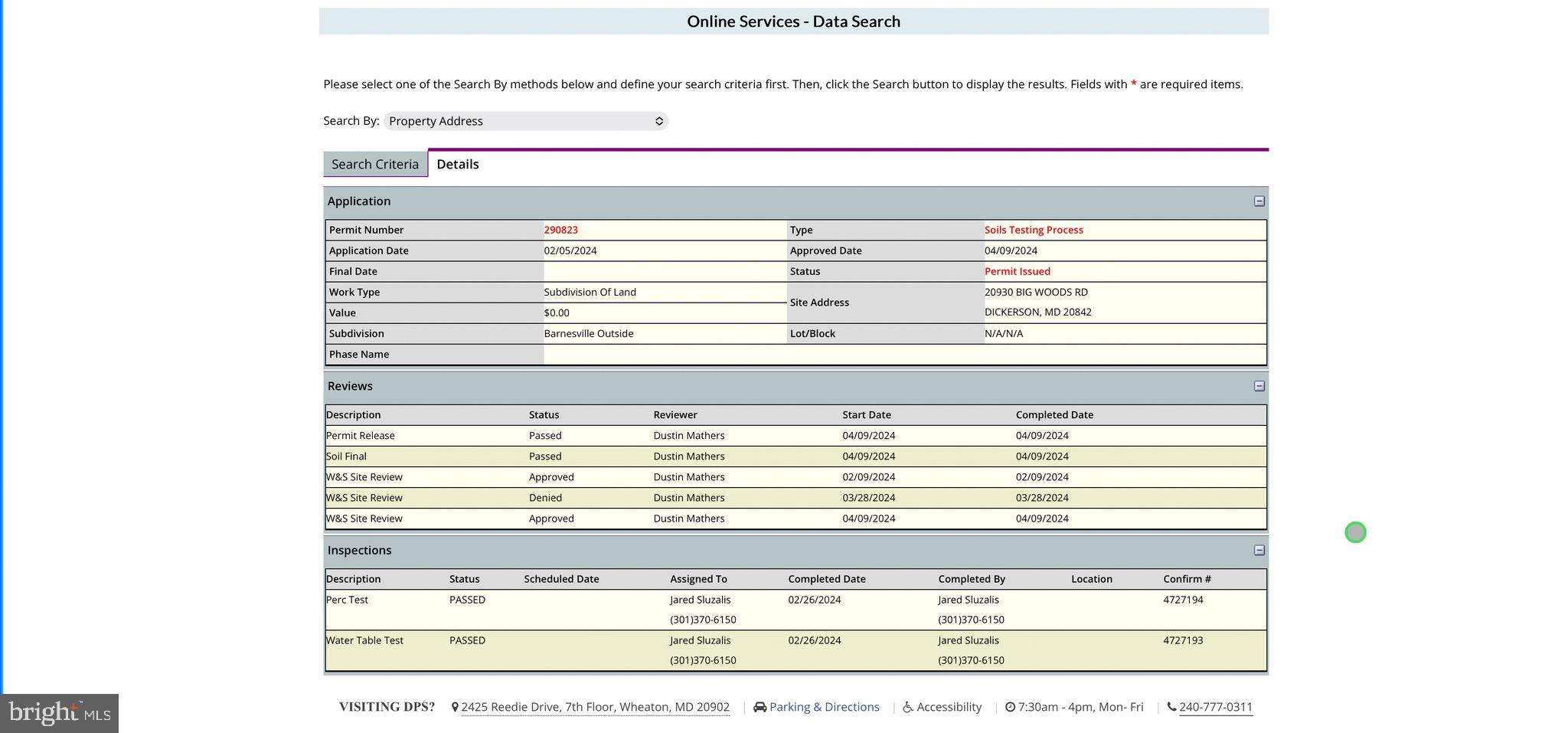Screen dimensions: 1568x733
Task: Click the clock icon before the office hours
Action: (1010, 708)
